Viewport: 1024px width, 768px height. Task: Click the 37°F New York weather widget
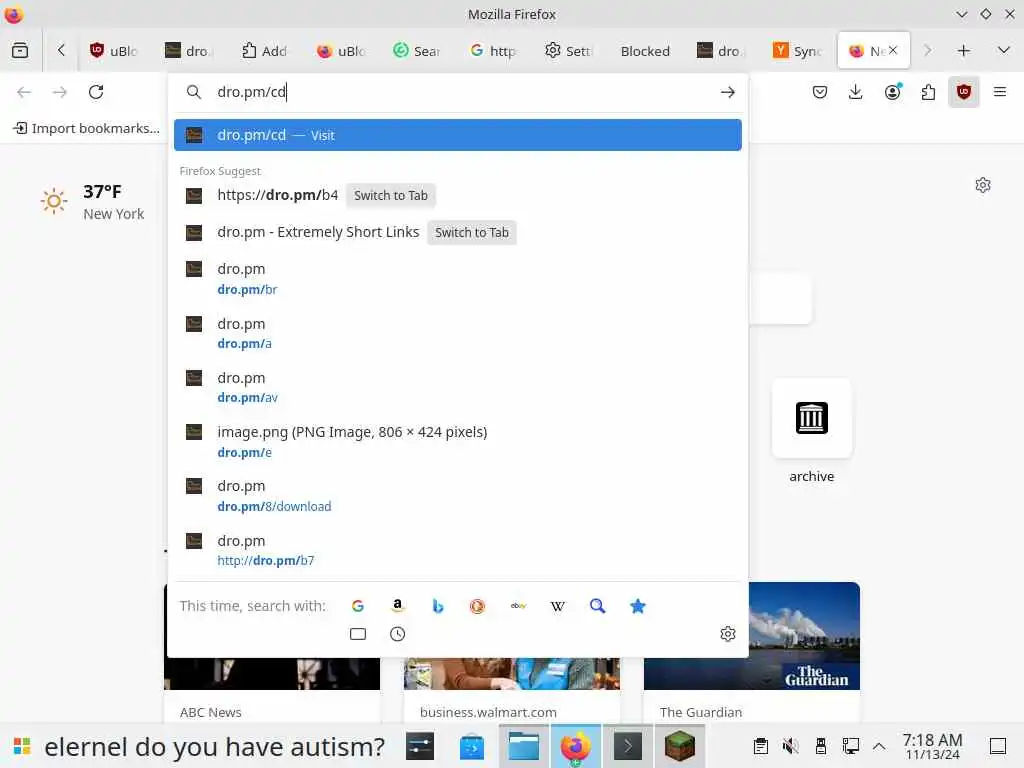point(92,202)
